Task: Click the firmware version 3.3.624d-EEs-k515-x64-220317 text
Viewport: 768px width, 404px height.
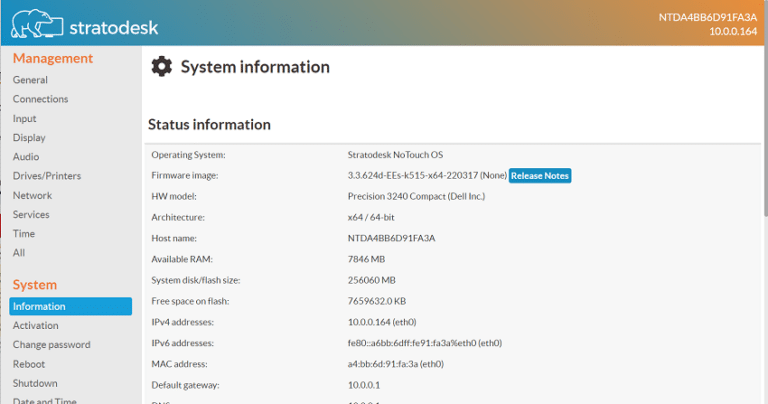Action: point(412,175)
